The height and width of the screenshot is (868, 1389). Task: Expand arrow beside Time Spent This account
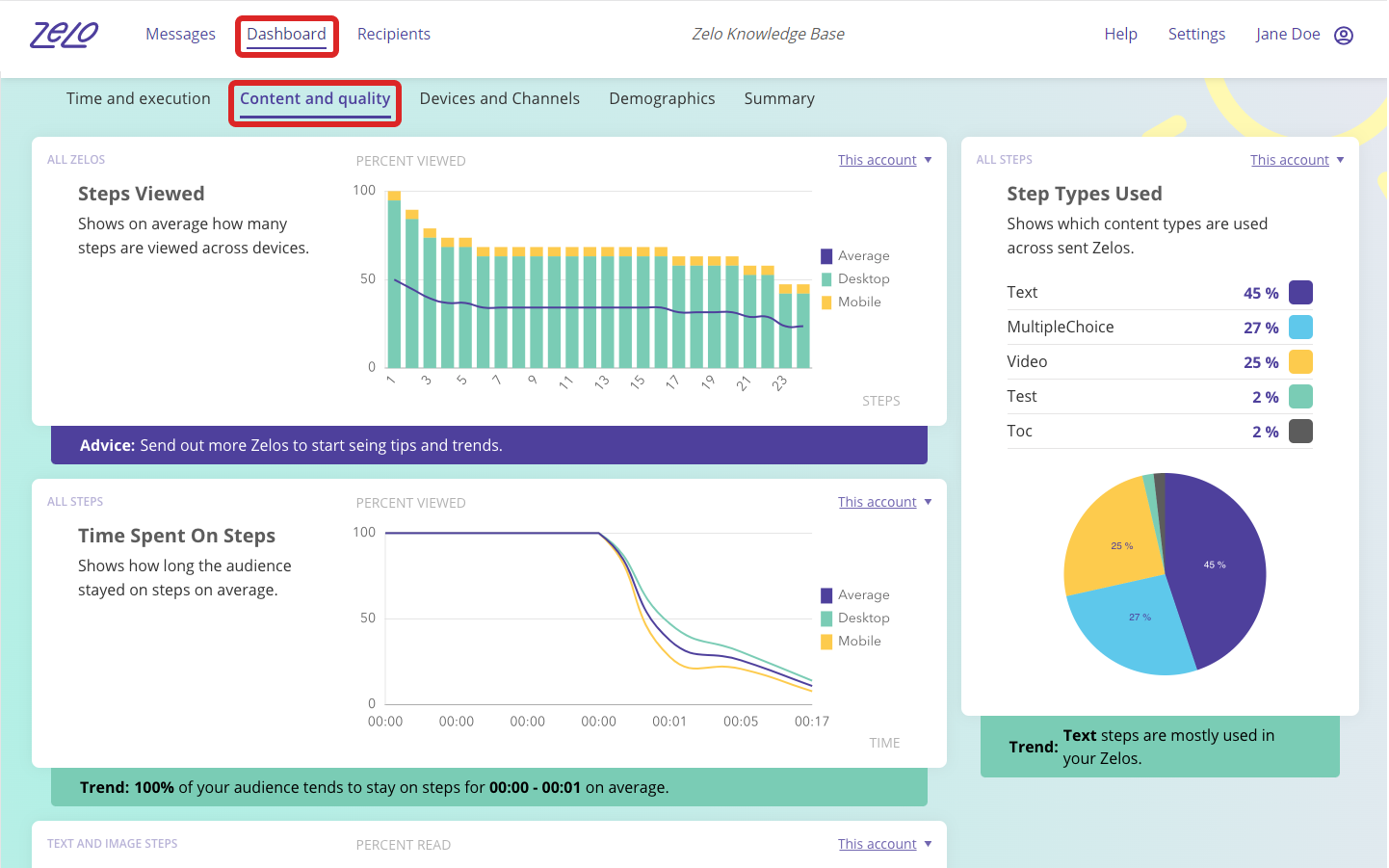click(x=928, y=502)
